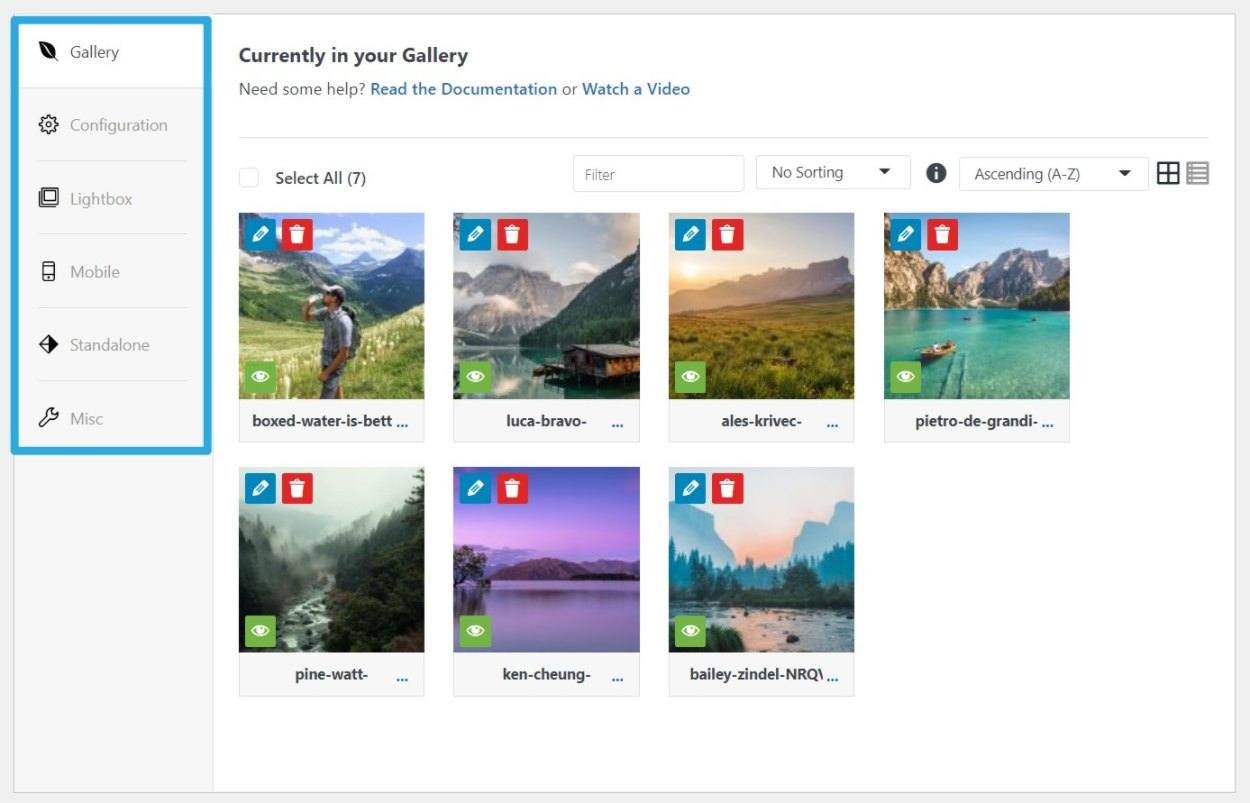Click the pine-watt- file name
Image resolution: width=1250 pixels, height=803 pixels.
coord(331,675)
